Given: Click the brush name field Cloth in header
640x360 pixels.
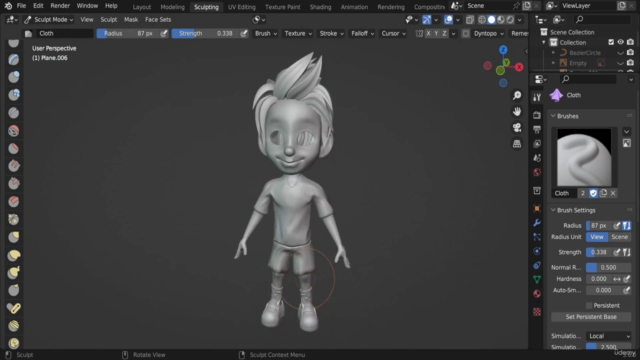Looking at the screenshot, I should click(x=64, y=33).
